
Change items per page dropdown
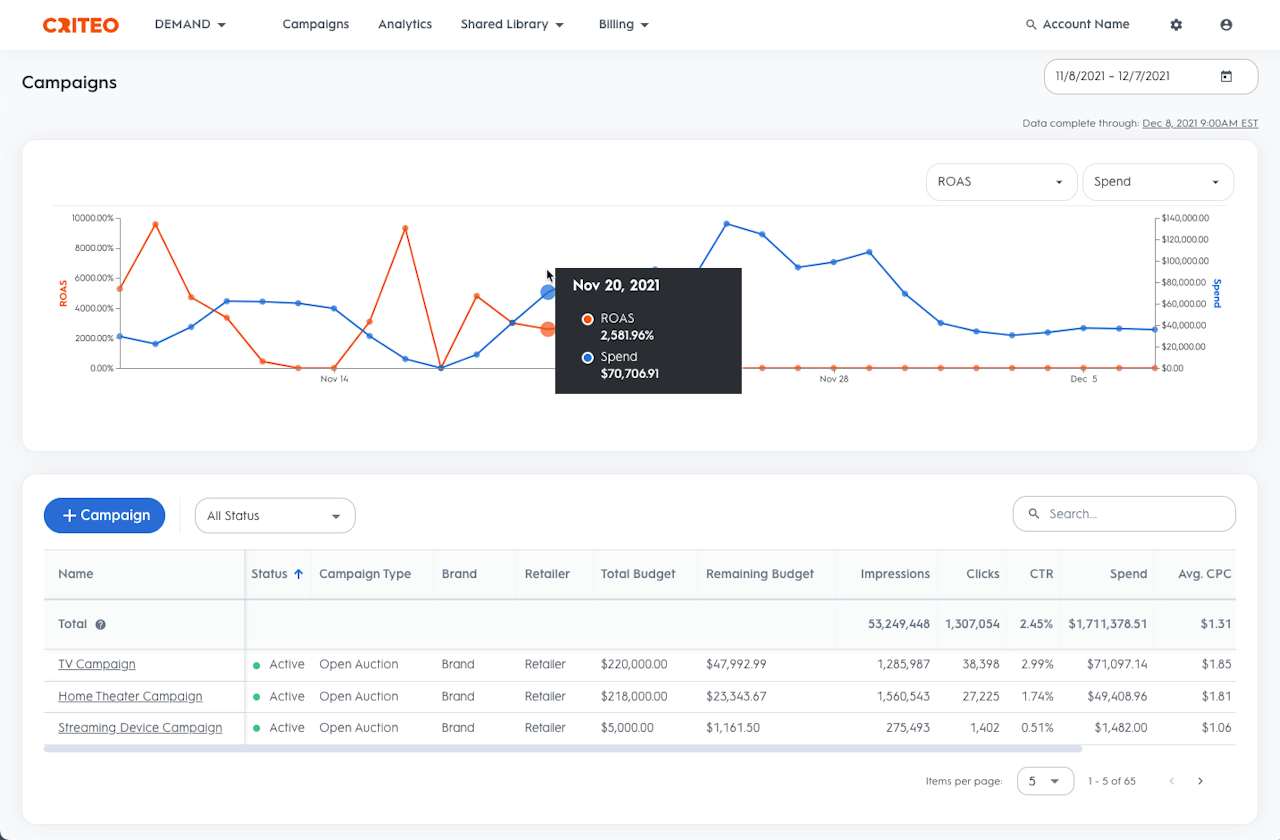(x=1045, y=781)
